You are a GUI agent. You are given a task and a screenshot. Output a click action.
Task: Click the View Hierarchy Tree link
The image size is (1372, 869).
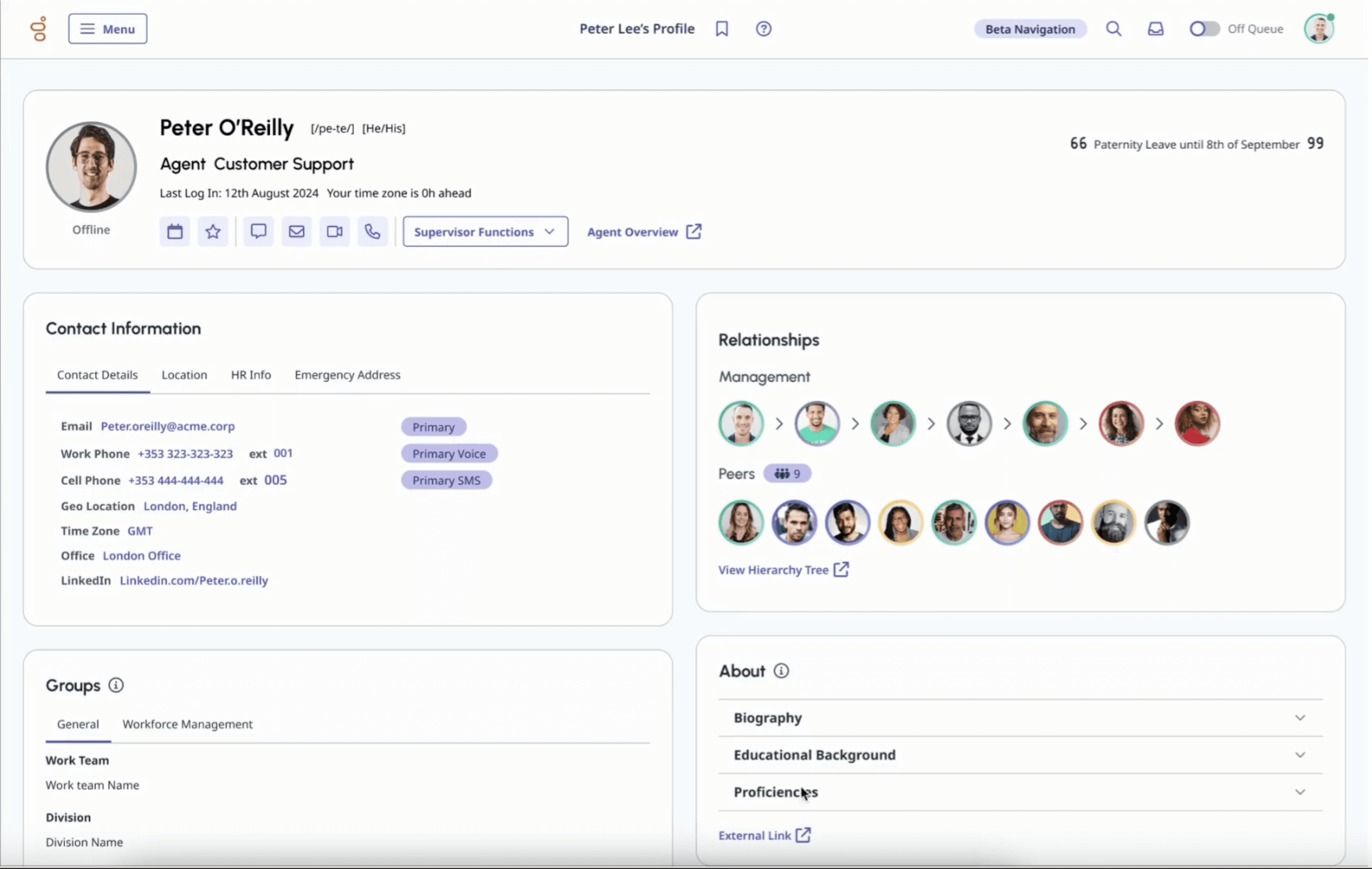[x=783, y=570]
